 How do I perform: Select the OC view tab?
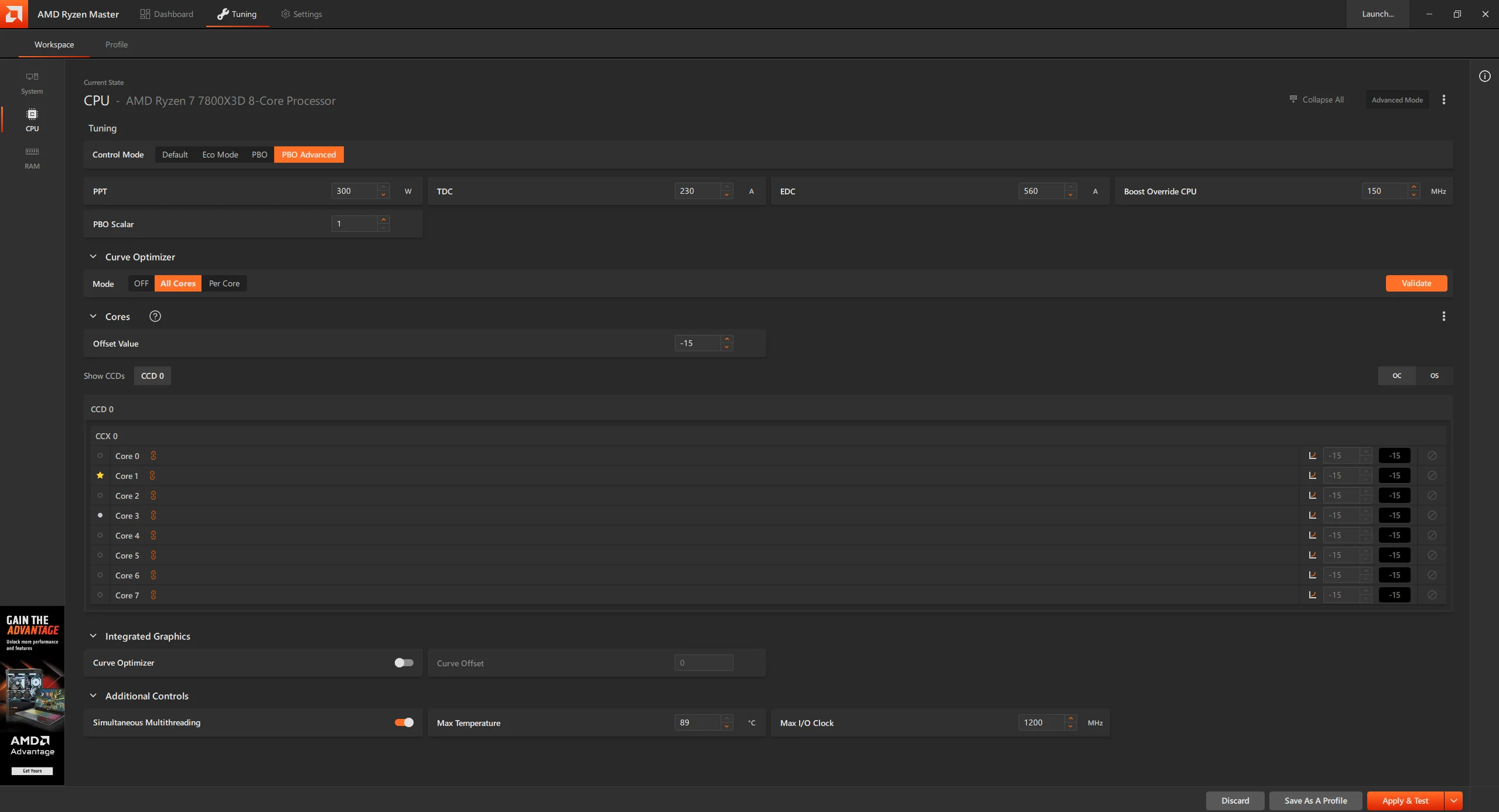[x=1397, y=376]
